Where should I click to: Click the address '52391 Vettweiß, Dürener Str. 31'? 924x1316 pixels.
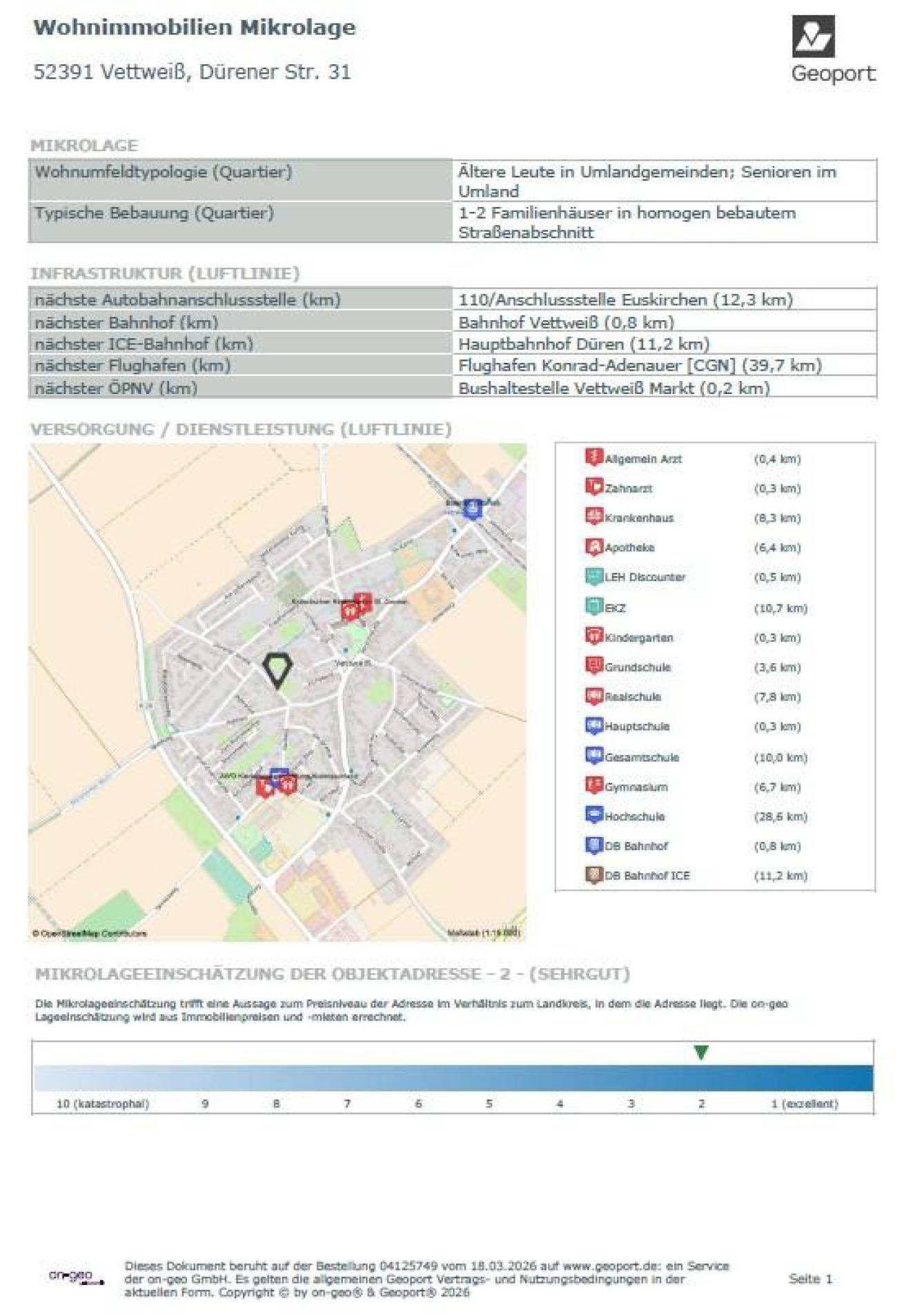pyautogui.click(x=192, y=72)
